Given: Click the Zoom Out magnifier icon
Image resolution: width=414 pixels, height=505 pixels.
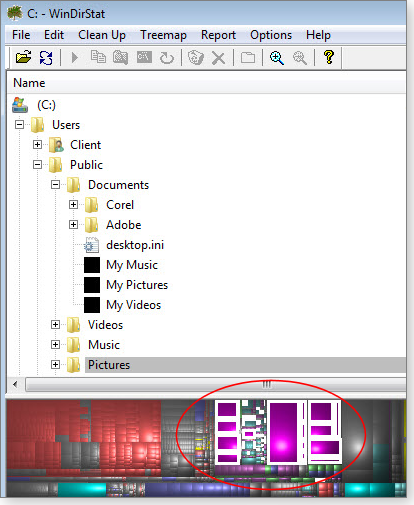Looking at the screenshot, I should click(x=300, y=58).
